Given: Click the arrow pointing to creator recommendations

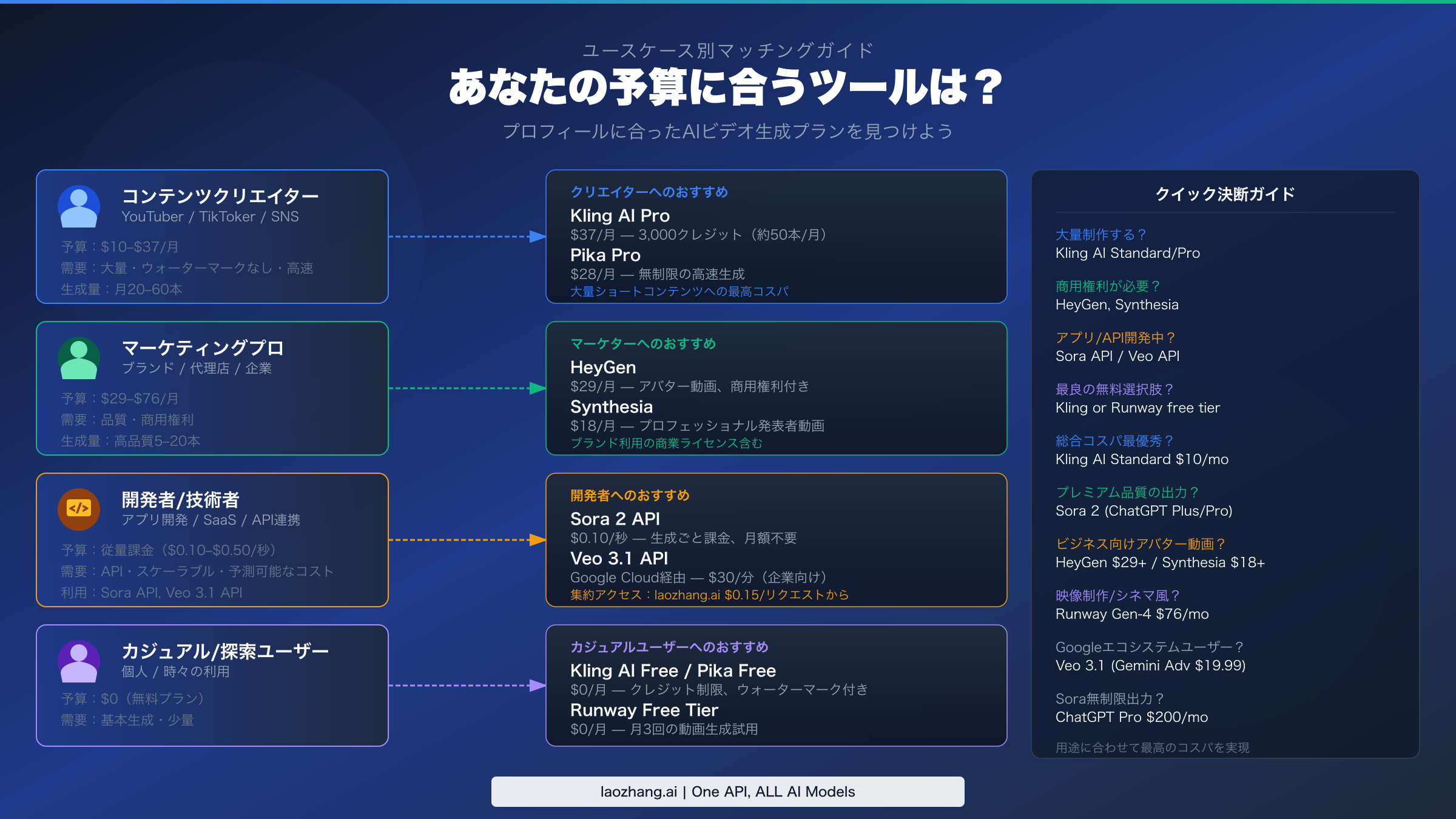Looking at the screenshot, I should pos(467,235).
